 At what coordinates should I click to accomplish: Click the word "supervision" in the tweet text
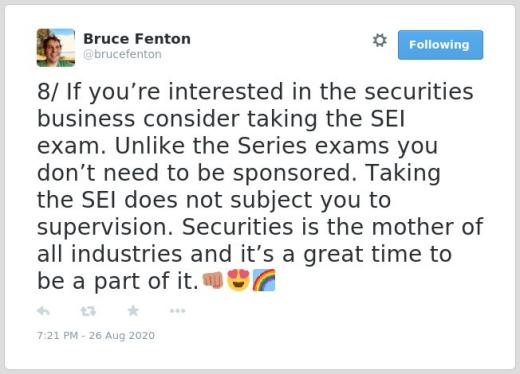[102, 227]
